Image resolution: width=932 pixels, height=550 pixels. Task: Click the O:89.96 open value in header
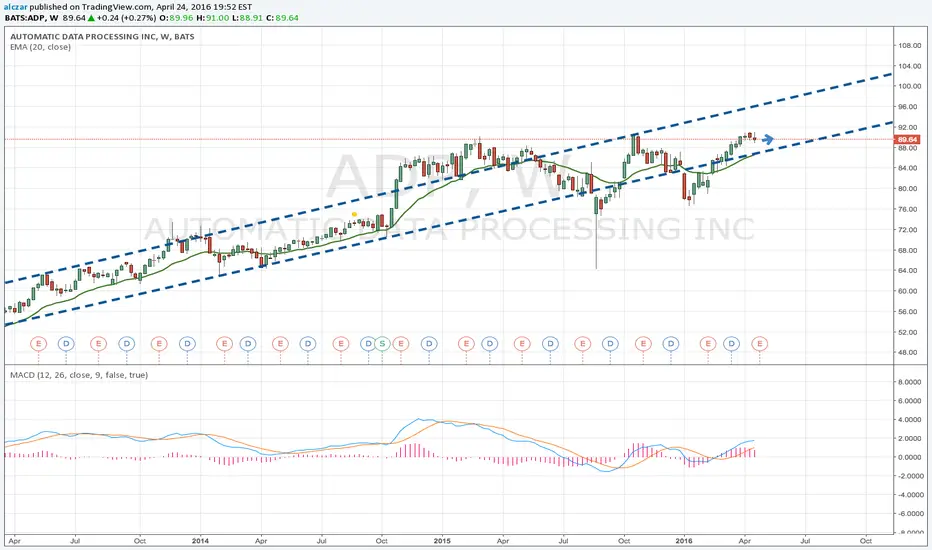click(178, 18)
